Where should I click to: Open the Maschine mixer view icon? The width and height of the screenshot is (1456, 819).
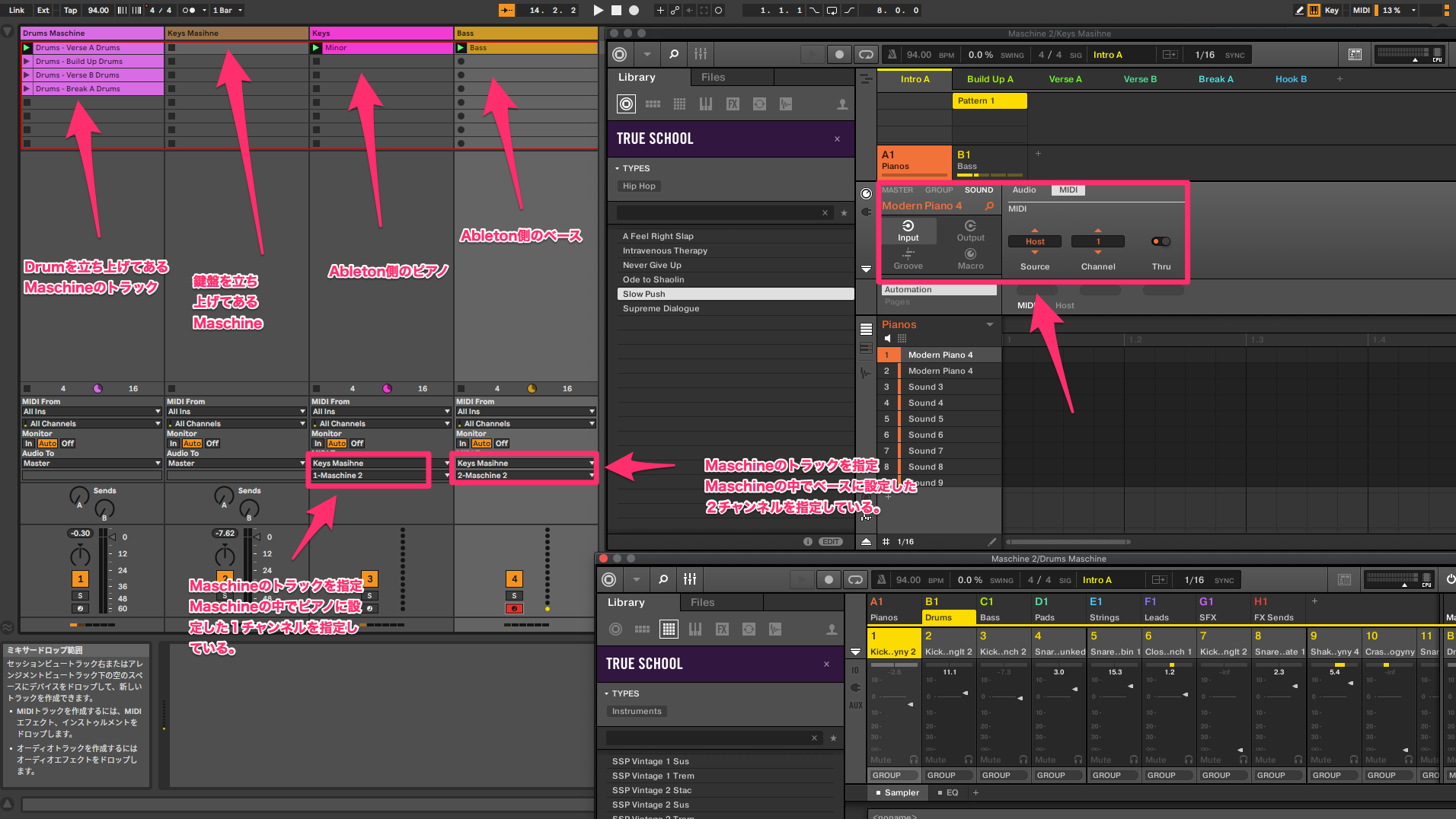point(701,54)
